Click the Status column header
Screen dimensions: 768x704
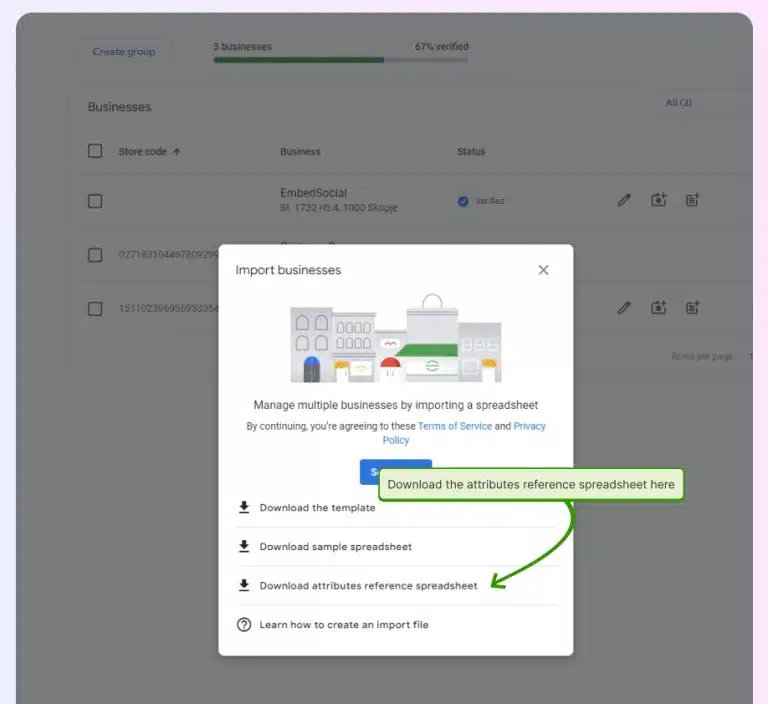pyautogui.click(x=471, y=151)
